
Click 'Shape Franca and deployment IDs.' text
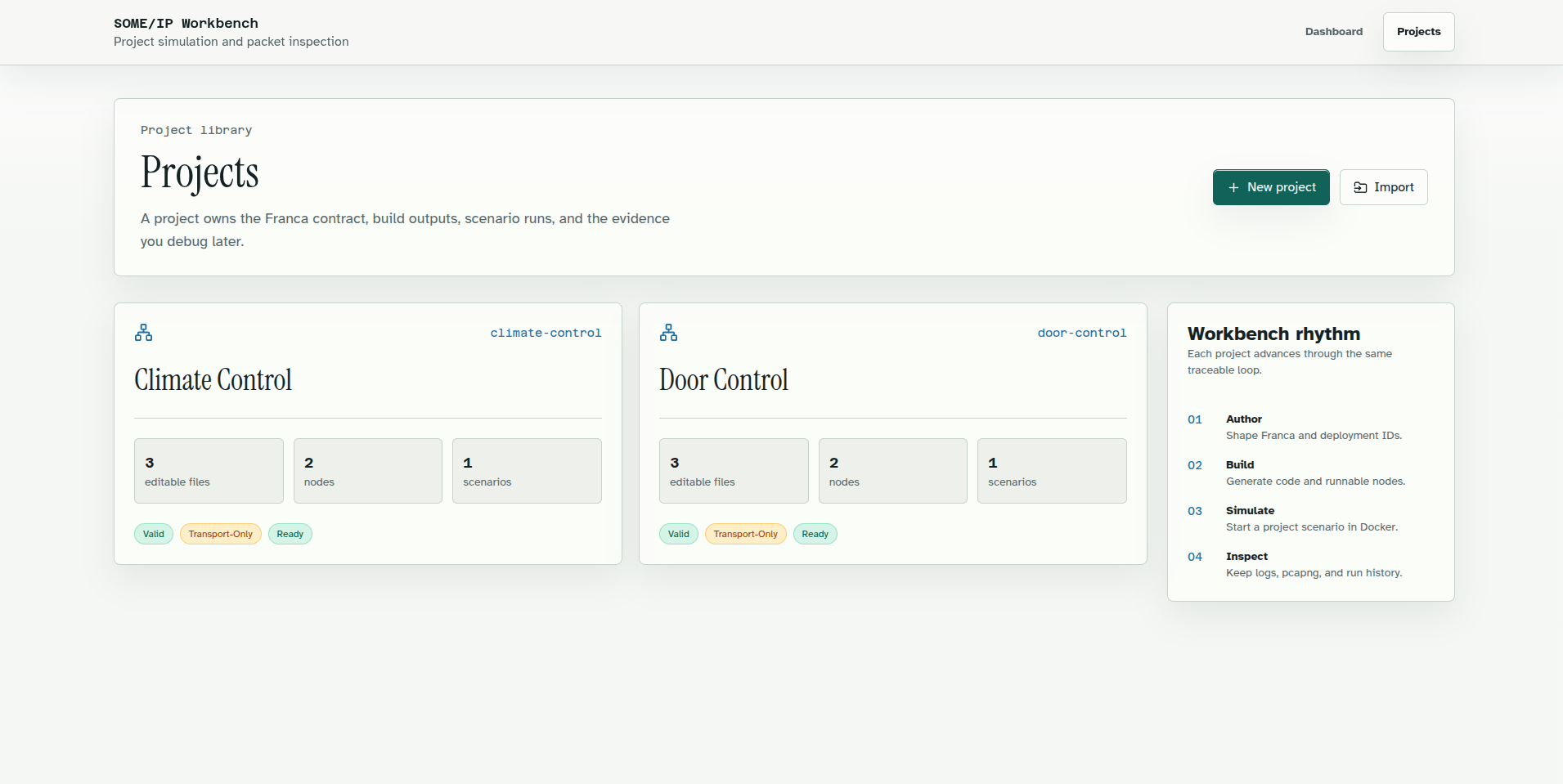click(x=1314, y=436)
